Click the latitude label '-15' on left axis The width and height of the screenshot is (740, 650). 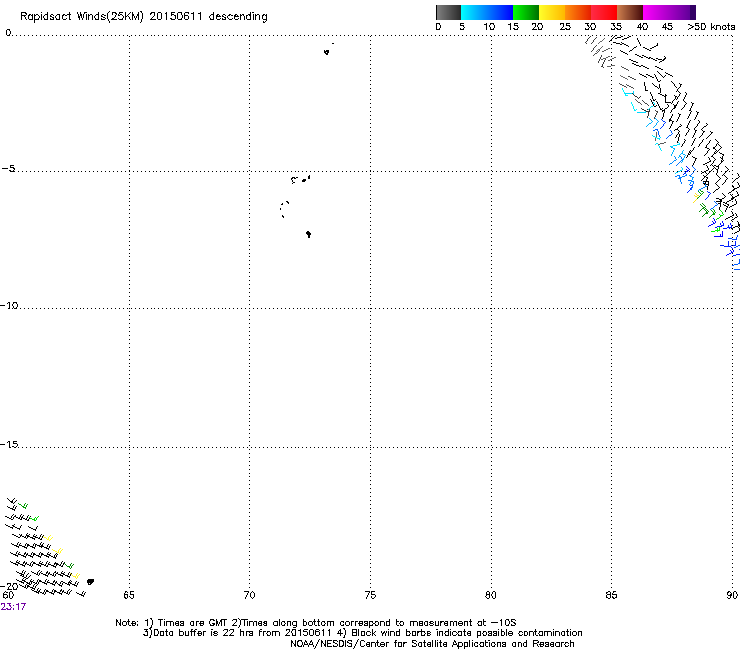coord(9,444)
